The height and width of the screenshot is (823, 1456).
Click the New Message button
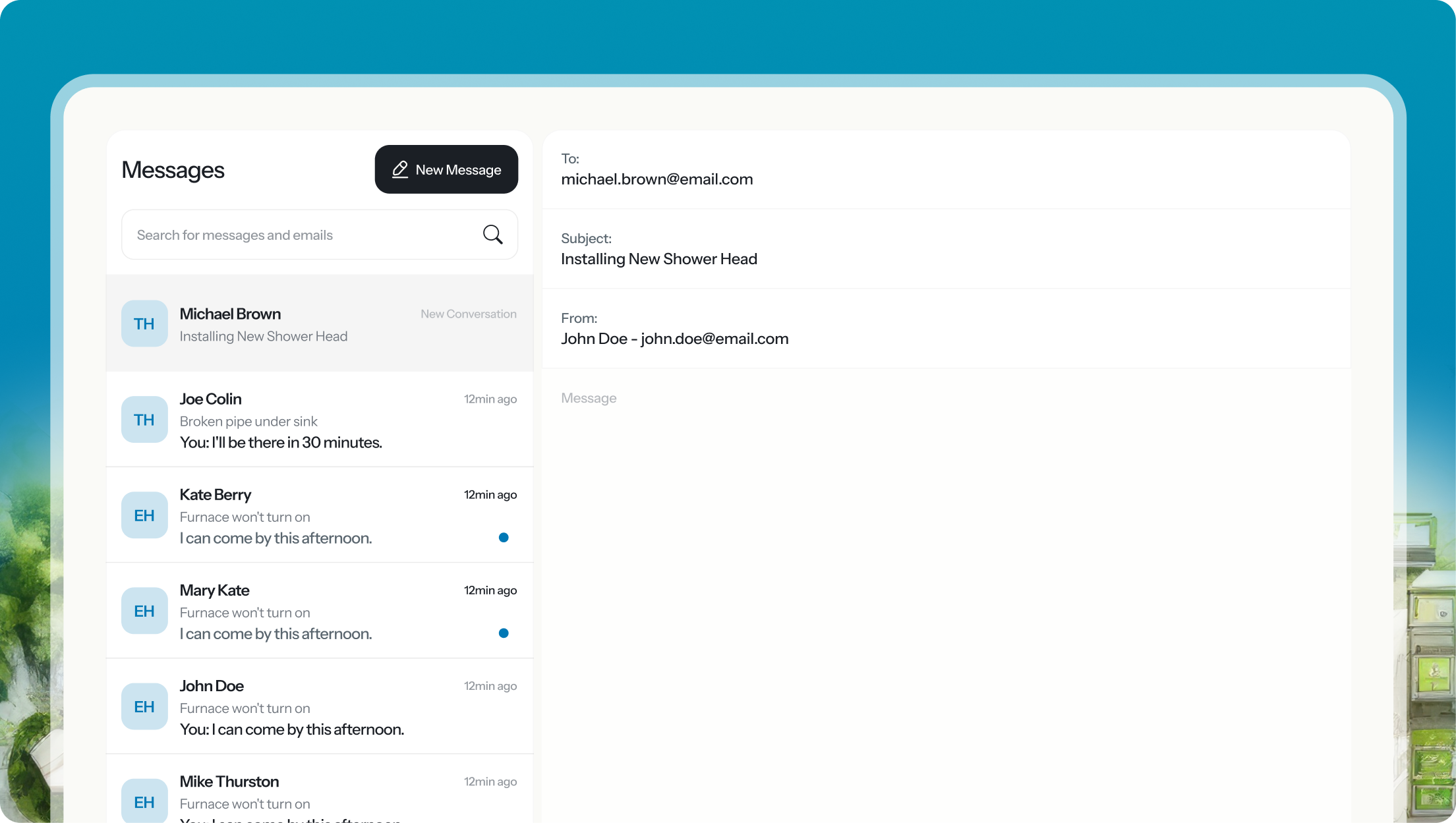446,169
